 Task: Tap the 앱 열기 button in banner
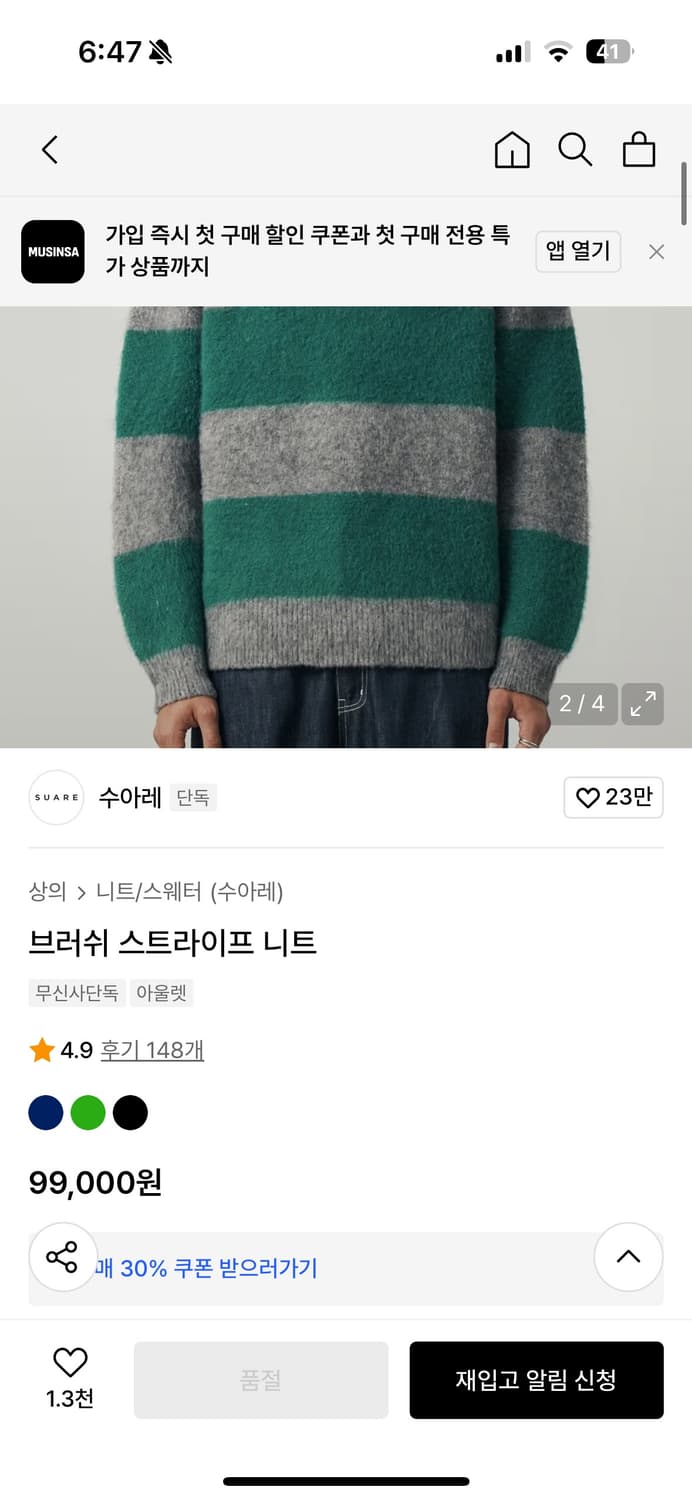pyautogui.click(x=578, y=251)
